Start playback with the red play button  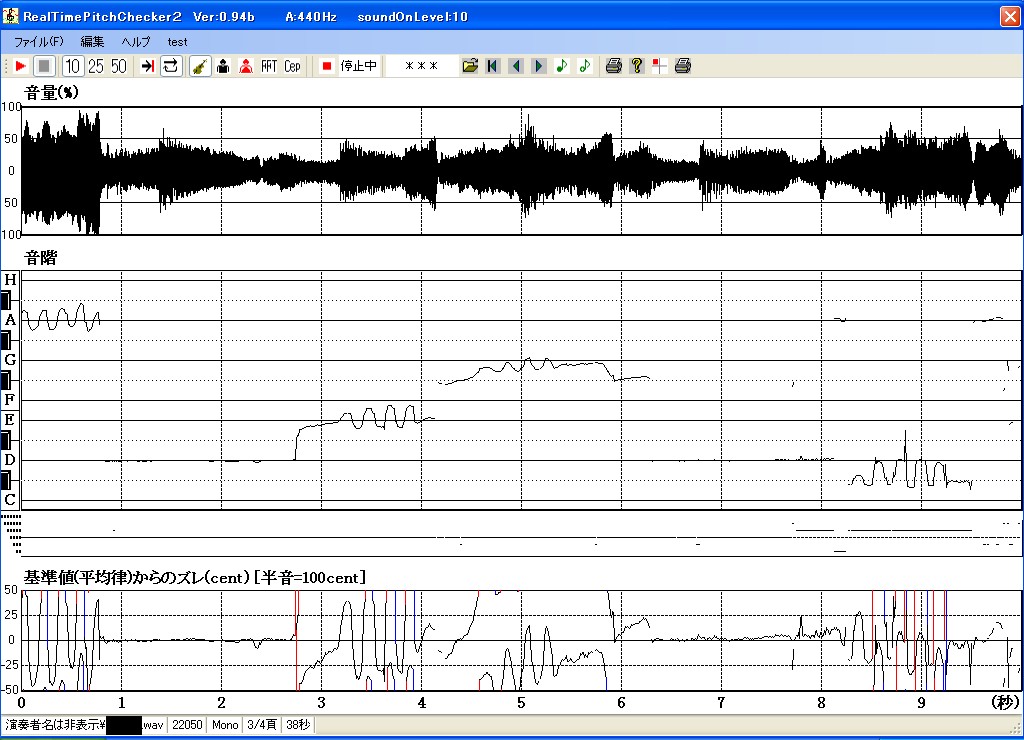coord(20,66)
